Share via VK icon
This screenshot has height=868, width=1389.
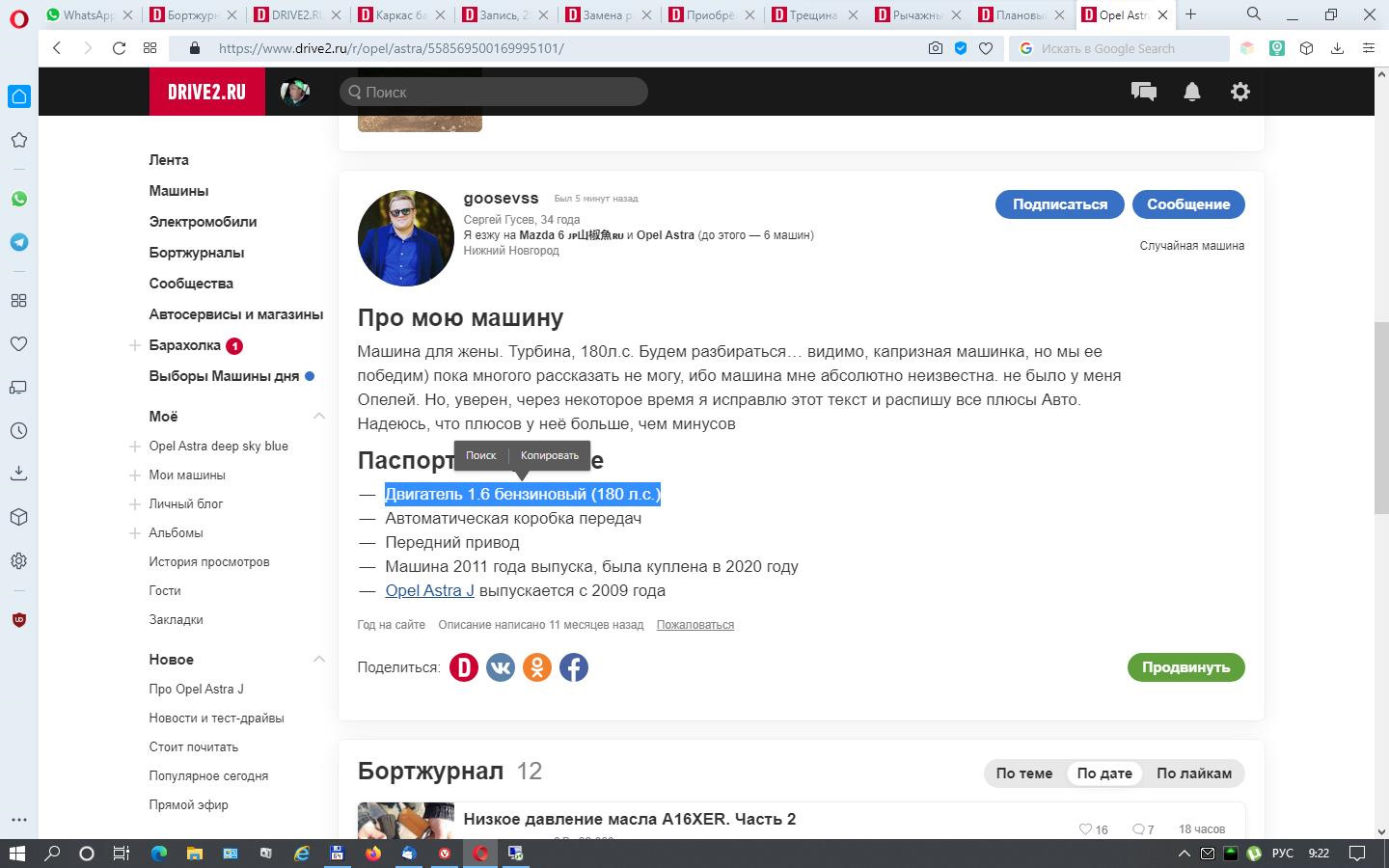(500, 667)
